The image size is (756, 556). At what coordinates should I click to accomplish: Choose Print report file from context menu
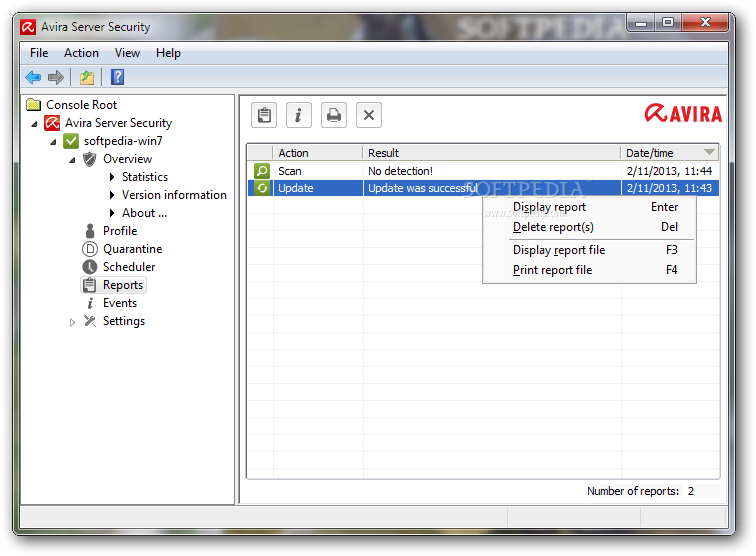pyautogui.click(x=589, y=270)
